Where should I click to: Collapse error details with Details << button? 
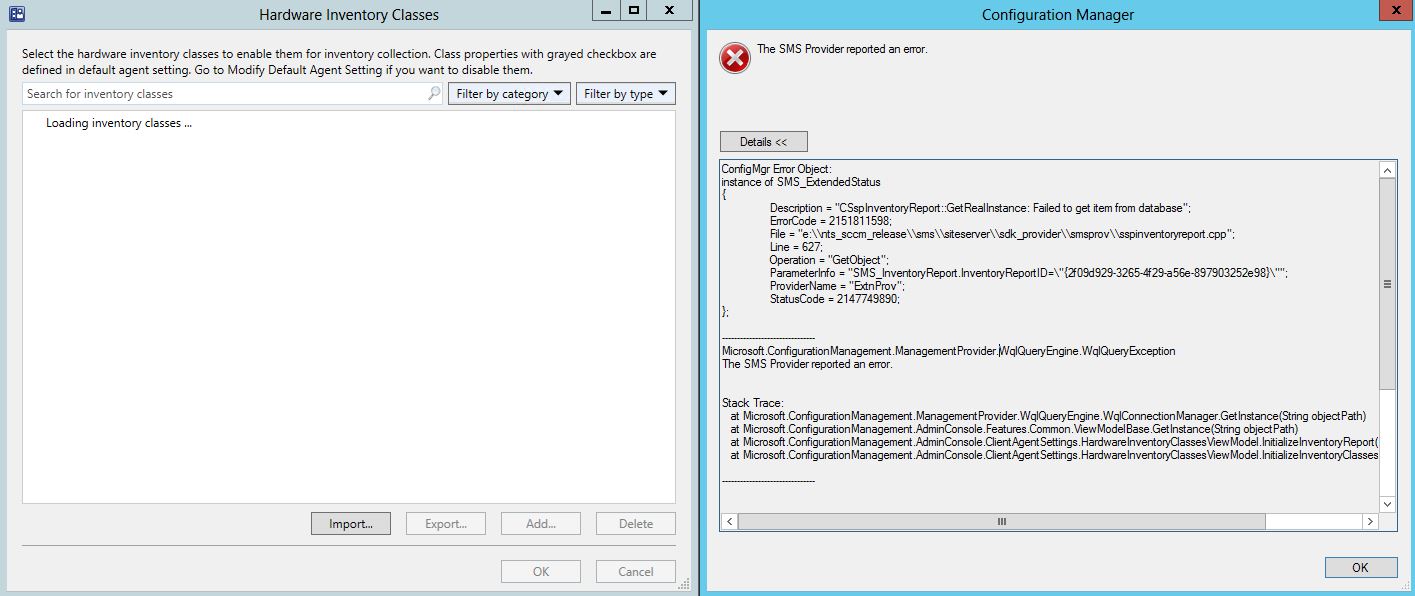click(x=763, y=142)
